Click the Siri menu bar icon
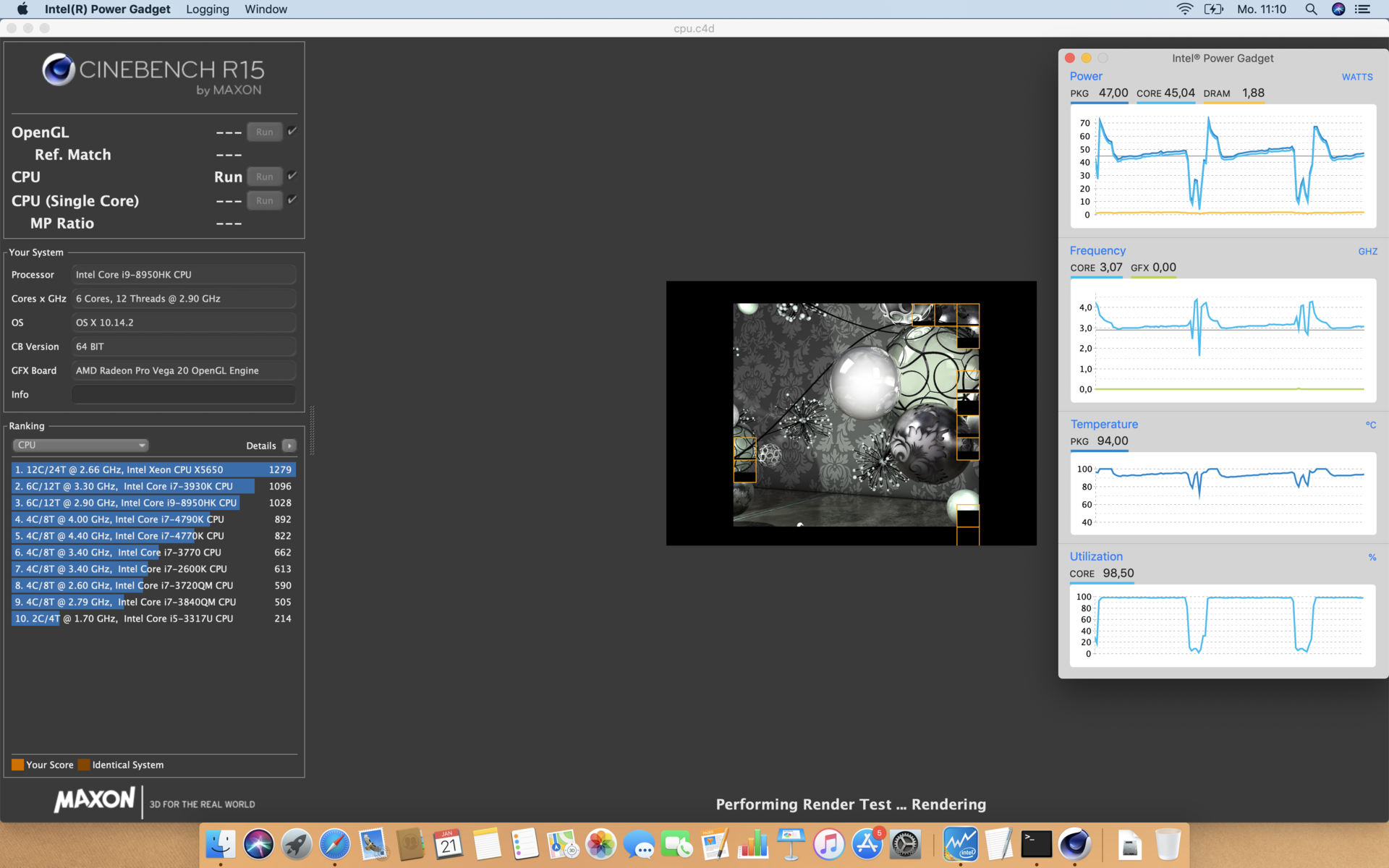 click(1338, 9)
